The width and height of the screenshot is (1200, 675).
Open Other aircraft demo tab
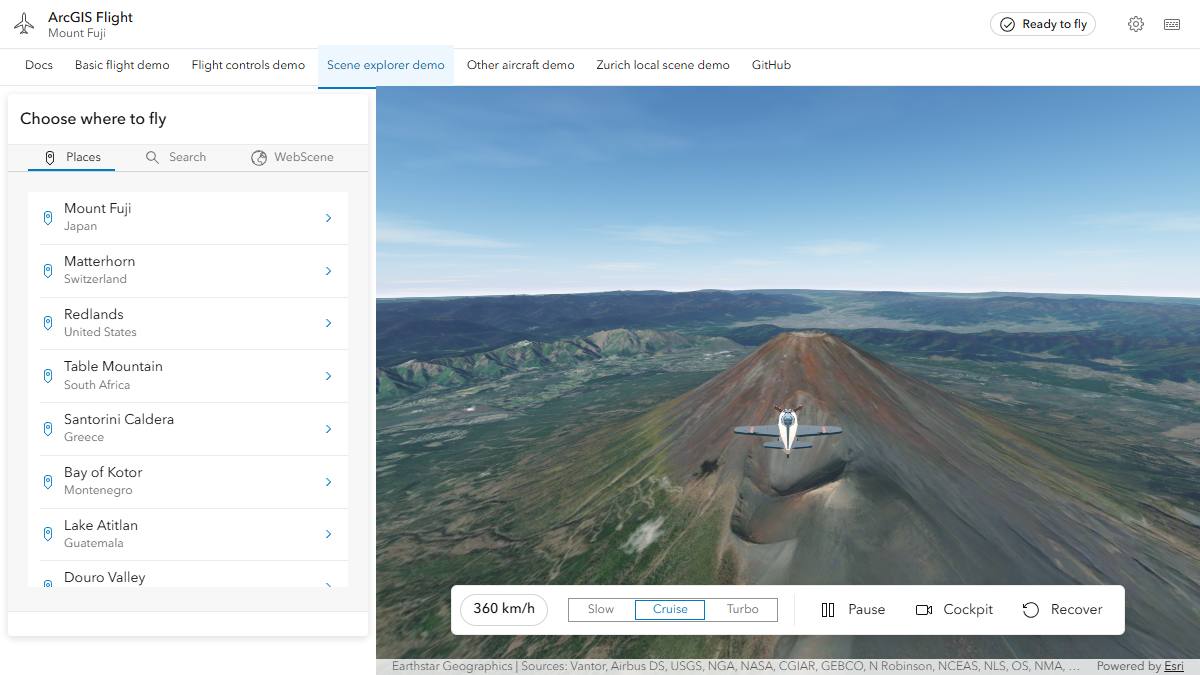coord(520,65)
